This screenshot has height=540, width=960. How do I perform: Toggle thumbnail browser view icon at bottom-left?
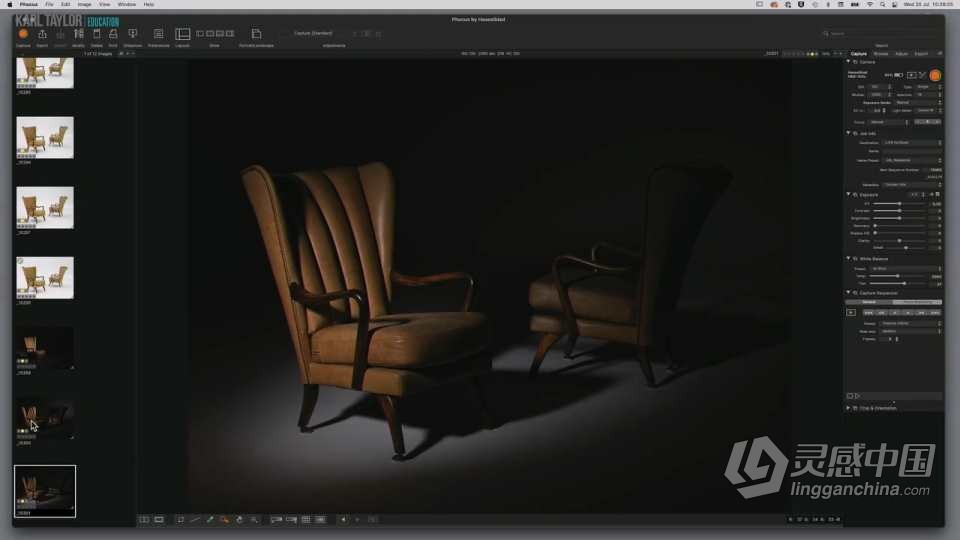click(x=144, y=519)
